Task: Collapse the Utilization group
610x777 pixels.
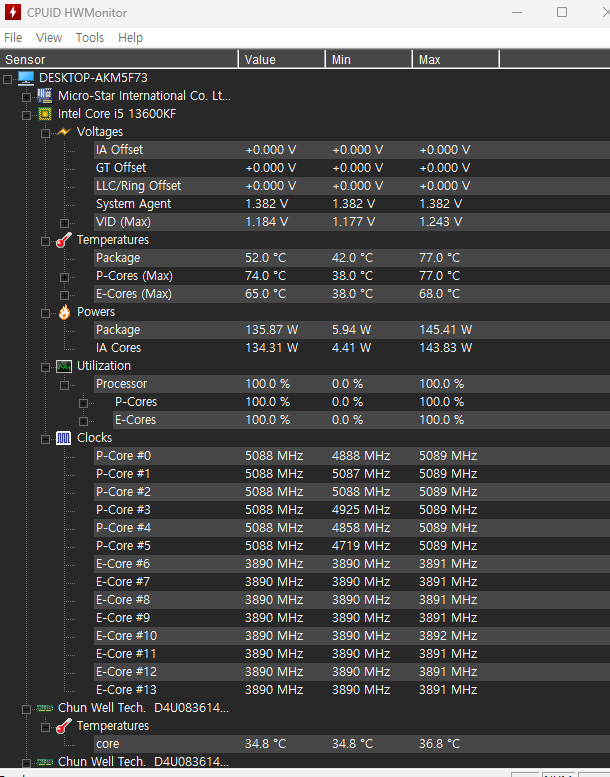Action: [x=45, y=367]
